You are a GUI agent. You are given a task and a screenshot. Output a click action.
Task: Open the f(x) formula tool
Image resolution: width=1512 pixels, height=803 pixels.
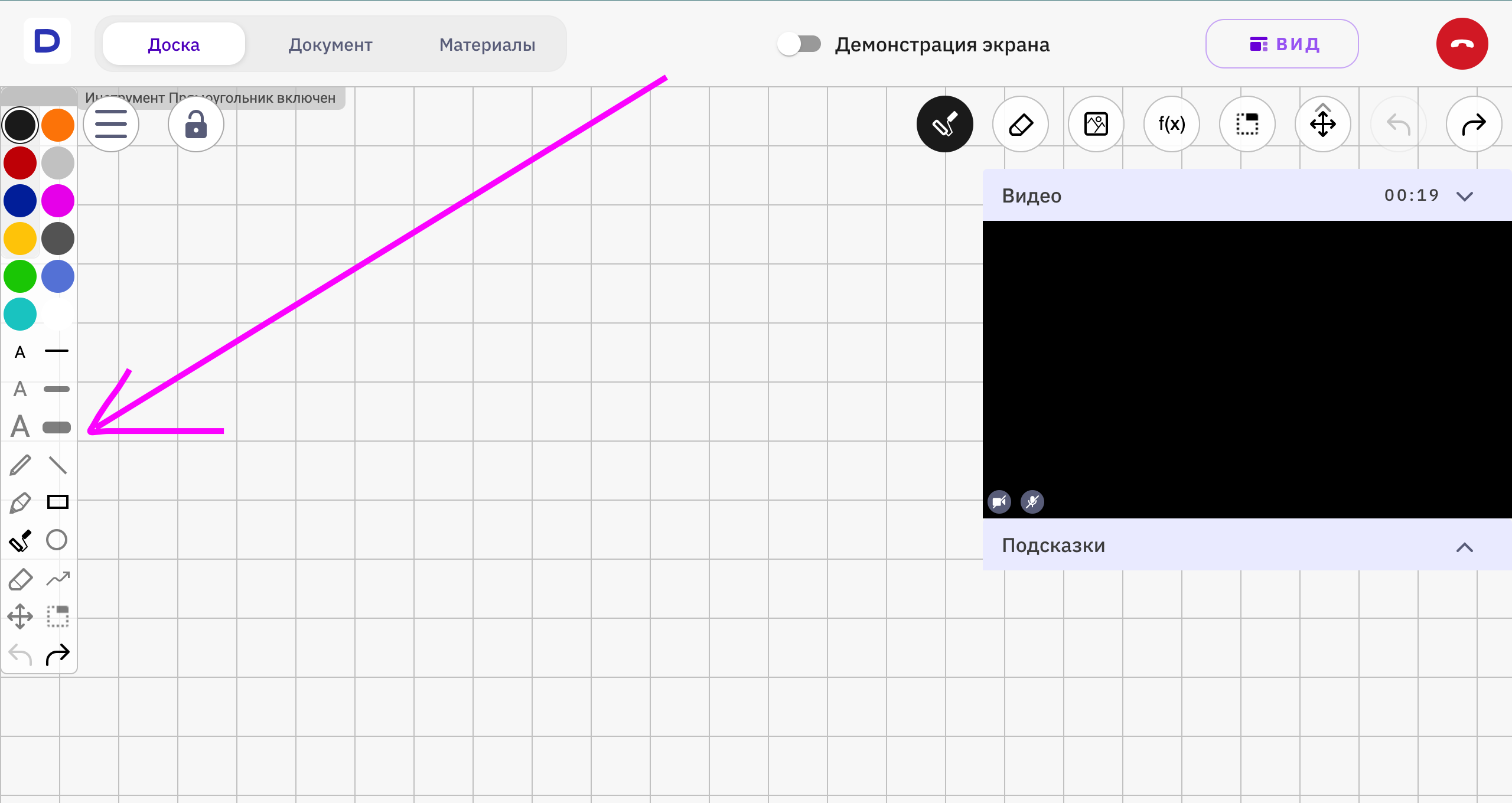[1172, 124]
